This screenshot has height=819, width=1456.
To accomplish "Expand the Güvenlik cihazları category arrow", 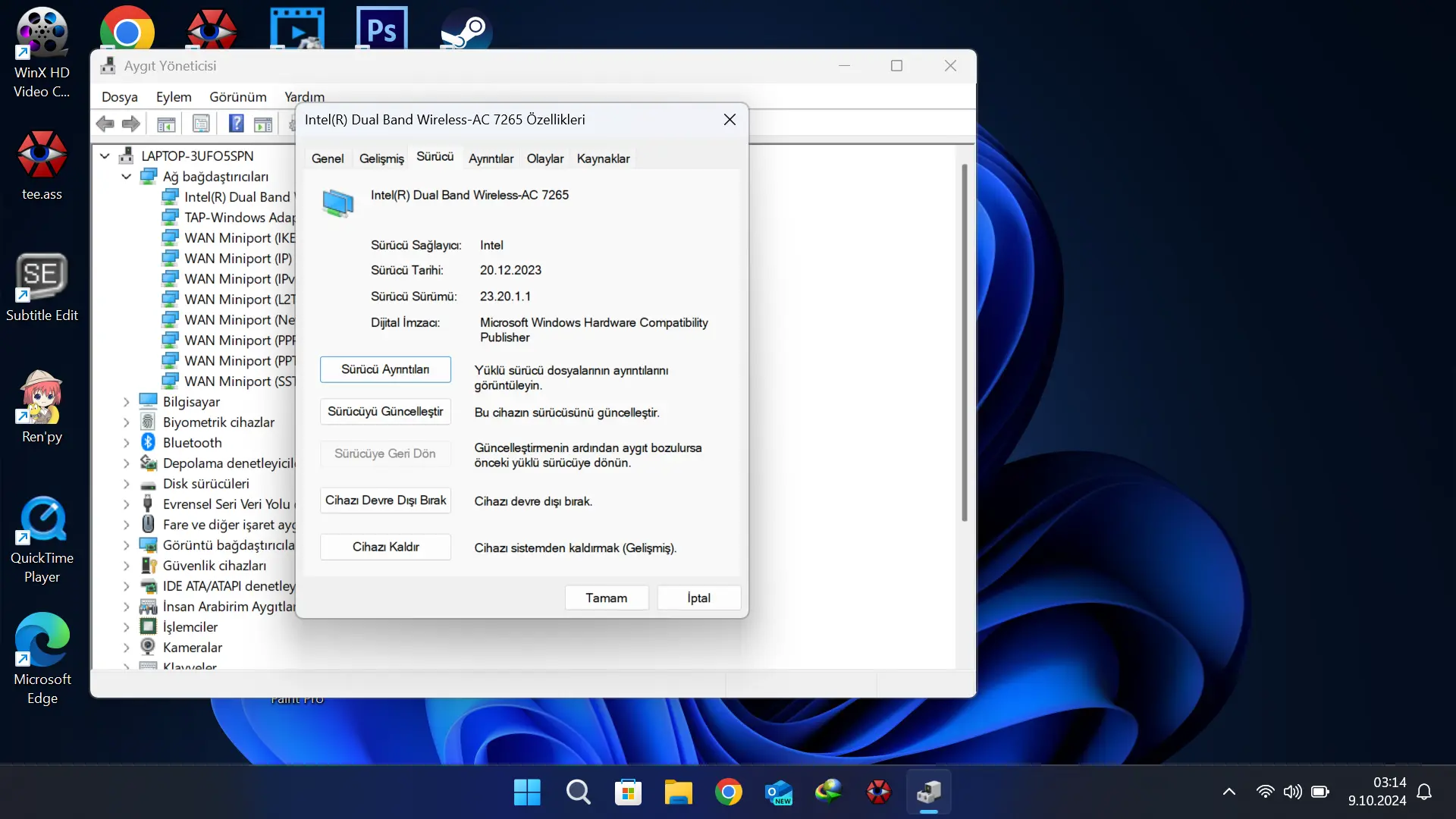I will click(x=126, y=566).
